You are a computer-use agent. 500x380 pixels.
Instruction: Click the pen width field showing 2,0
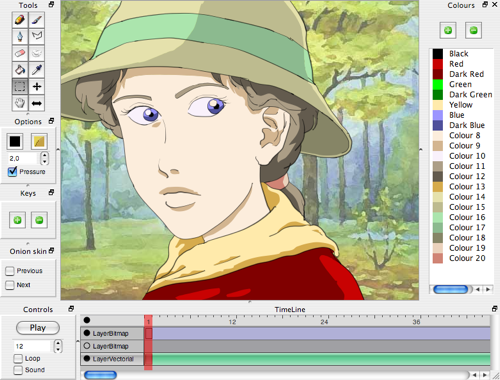(x=23, y=158)
